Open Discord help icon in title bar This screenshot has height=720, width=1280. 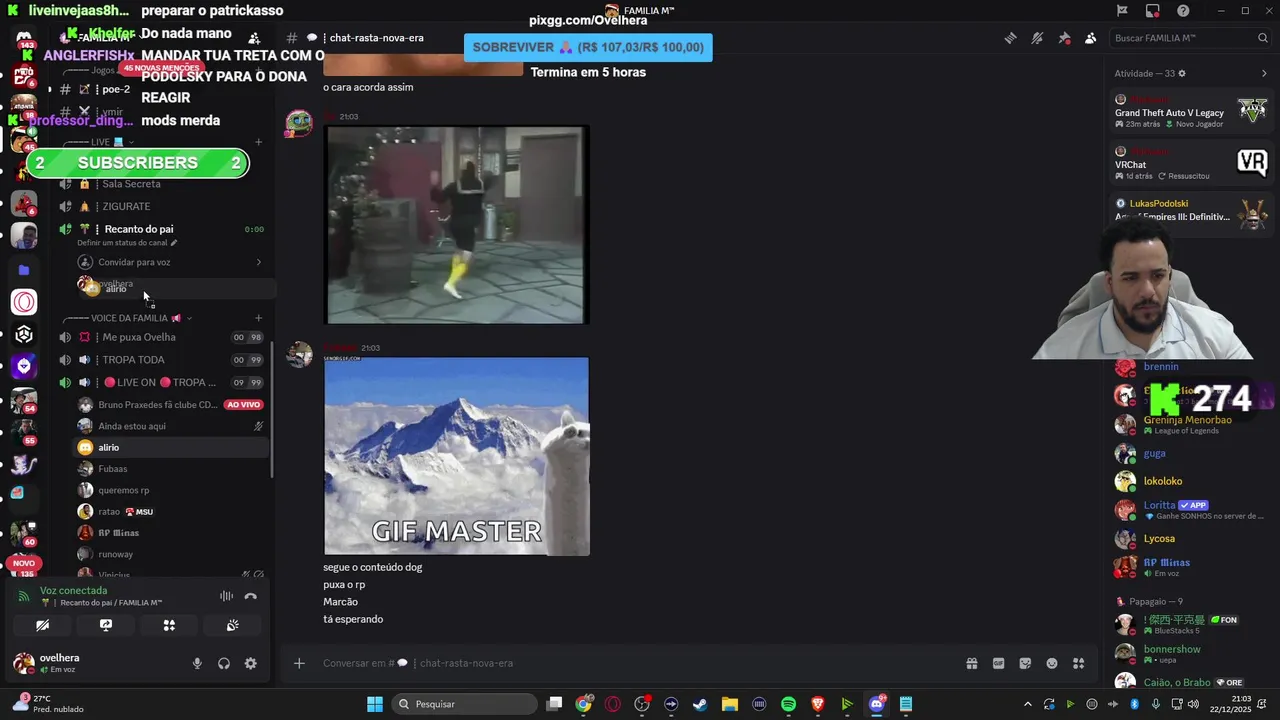coord(1183,11)
